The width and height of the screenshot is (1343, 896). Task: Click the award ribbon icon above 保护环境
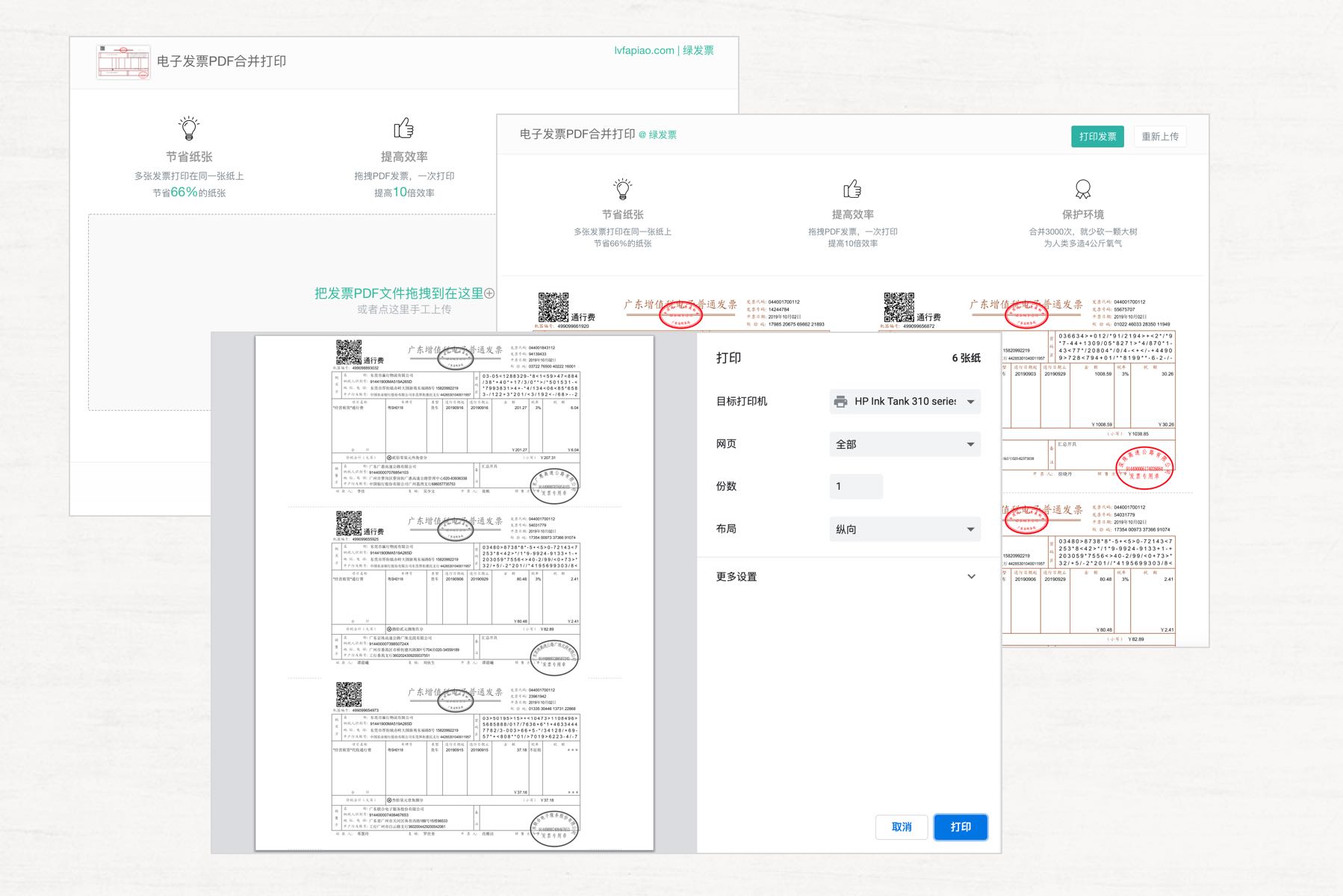coord(1082,189)
